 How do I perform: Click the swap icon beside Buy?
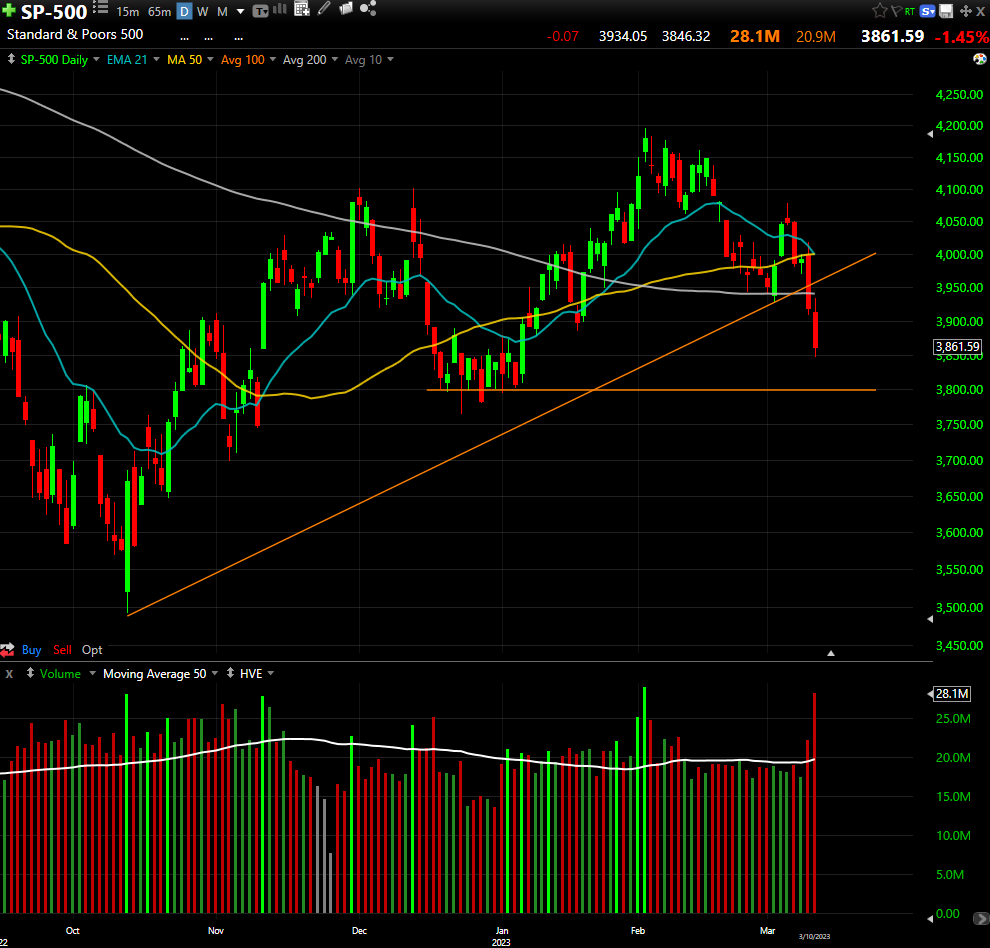8,649
